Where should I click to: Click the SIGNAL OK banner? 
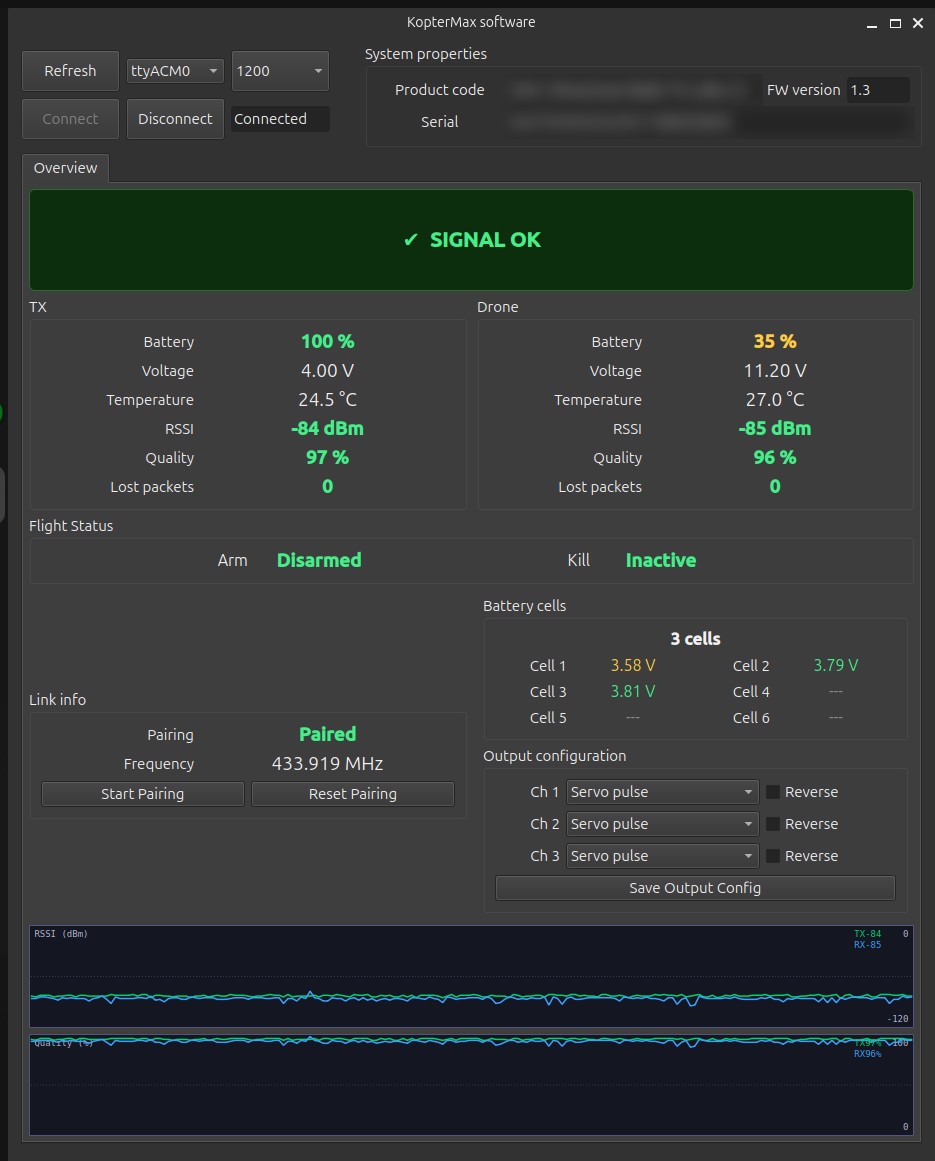[471, 240]
